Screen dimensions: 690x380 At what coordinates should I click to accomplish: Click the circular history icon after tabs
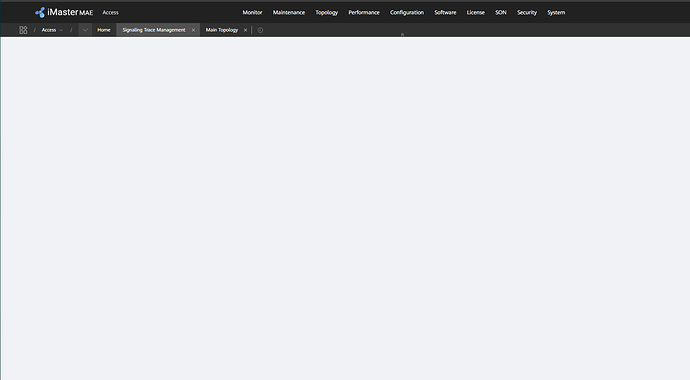[x=260, y=30]
